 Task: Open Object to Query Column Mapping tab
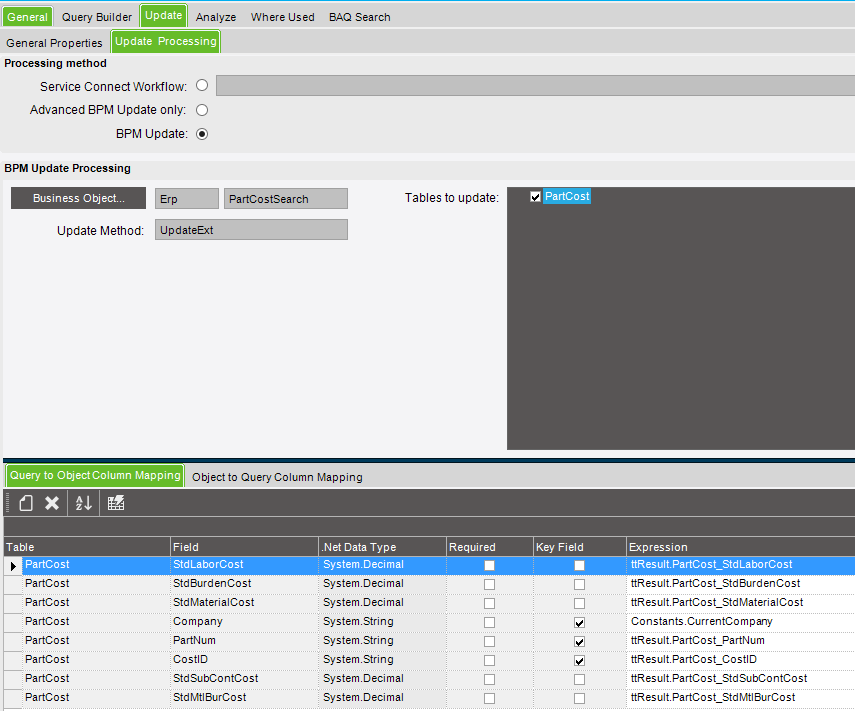pyautogui.click(x=277, y=477)
